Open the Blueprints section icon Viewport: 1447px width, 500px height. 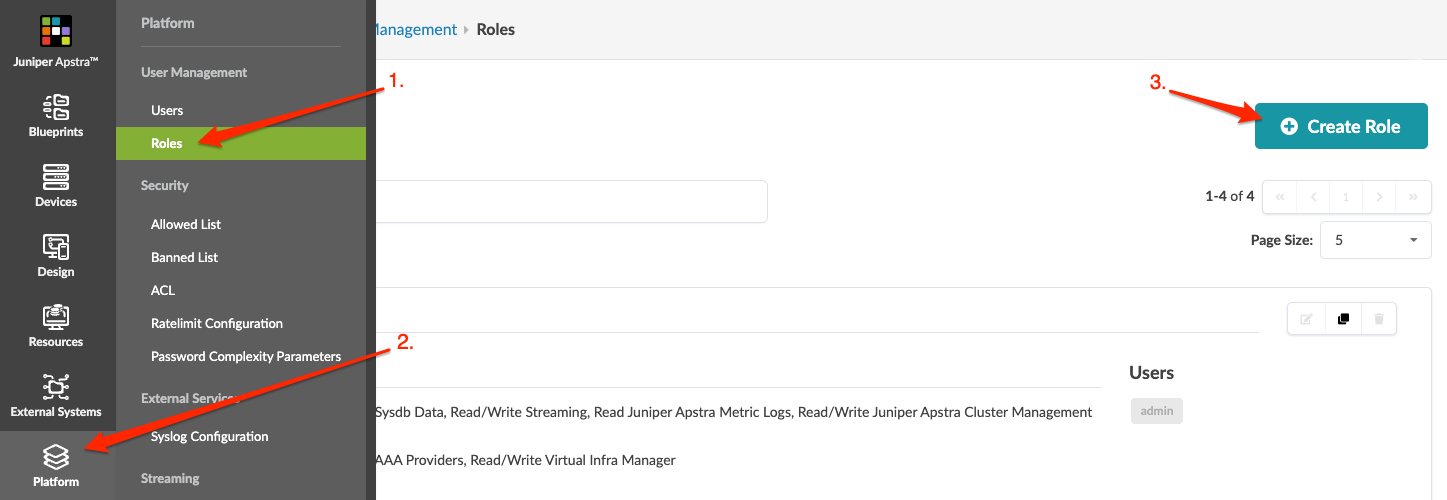pyautogui.click(x=56, y=106)
